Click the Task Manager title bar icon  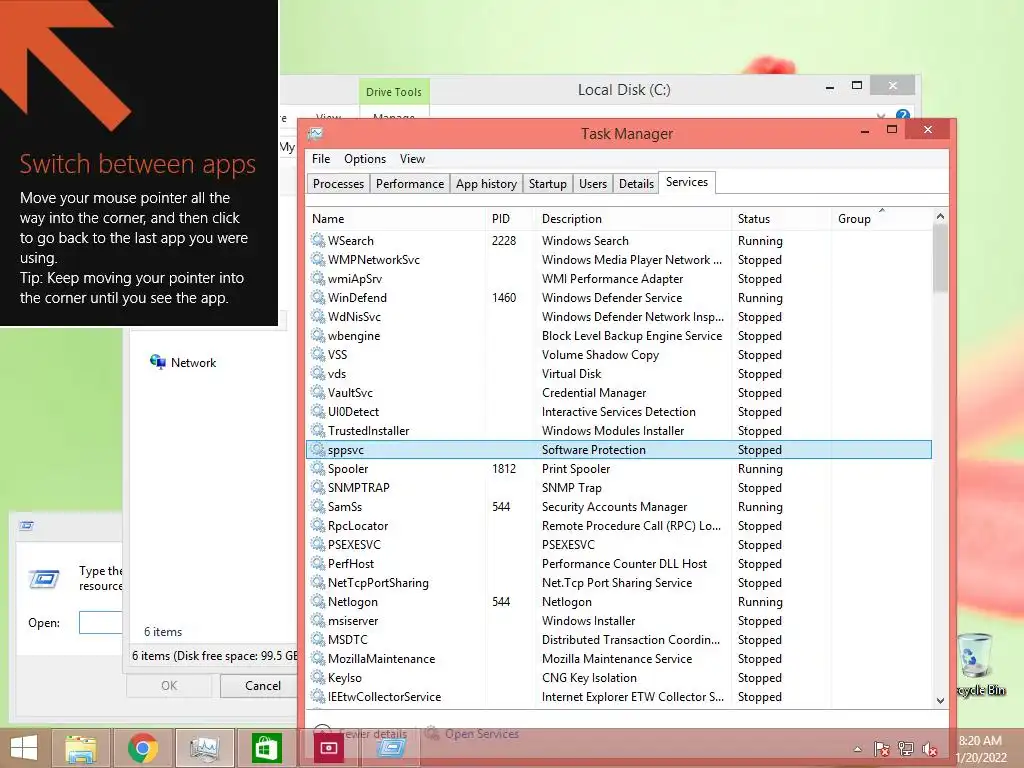click(316, 133)
